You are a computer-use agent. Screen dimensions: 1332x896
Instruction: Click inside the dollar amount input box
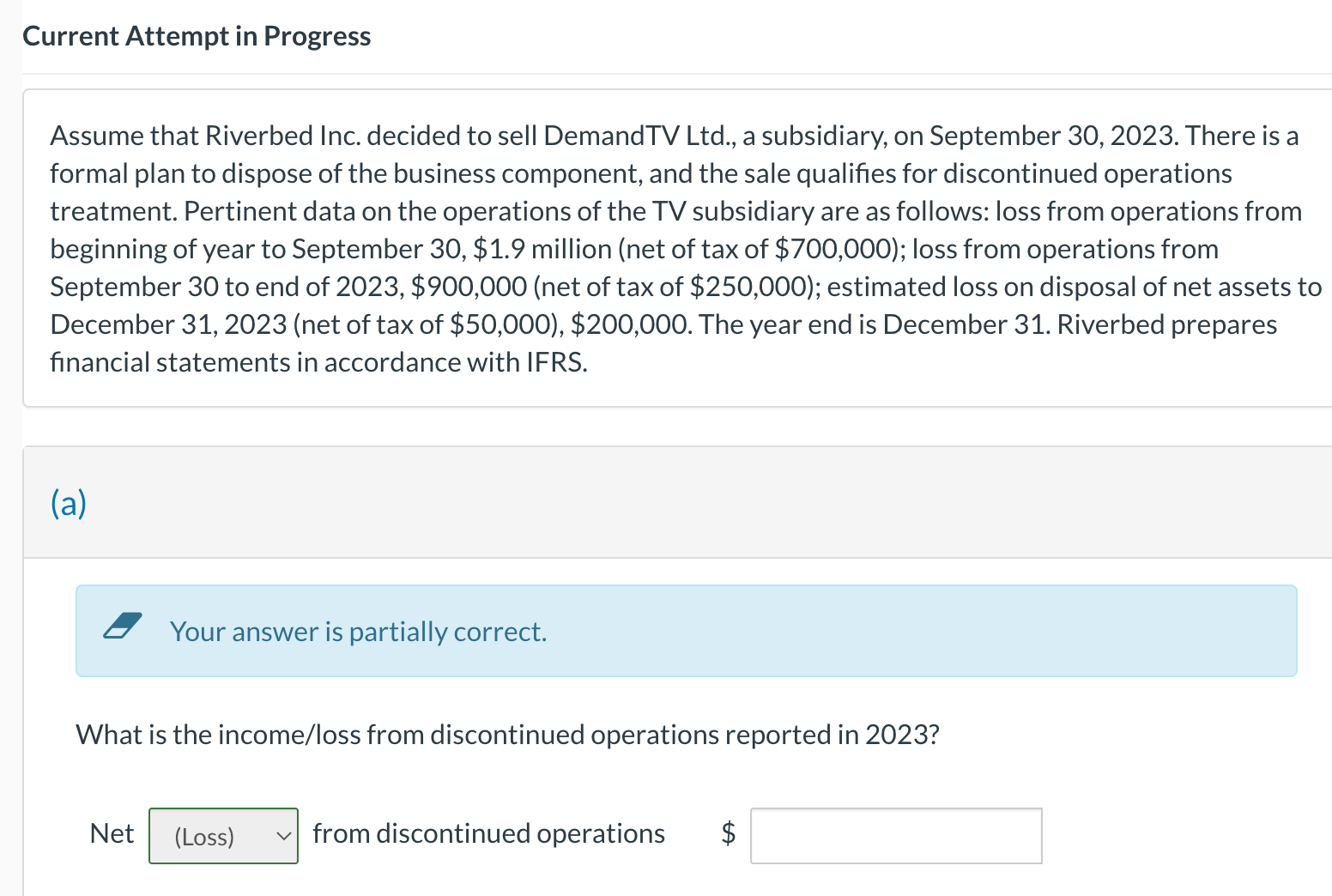click(x=896, y=835)
